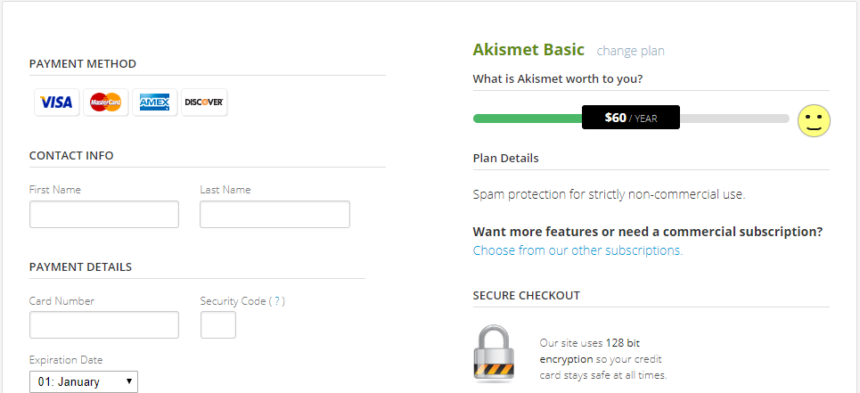Open the security code help question mark
The width and height of the screenshot is (860, 393).
coord(277,301)
